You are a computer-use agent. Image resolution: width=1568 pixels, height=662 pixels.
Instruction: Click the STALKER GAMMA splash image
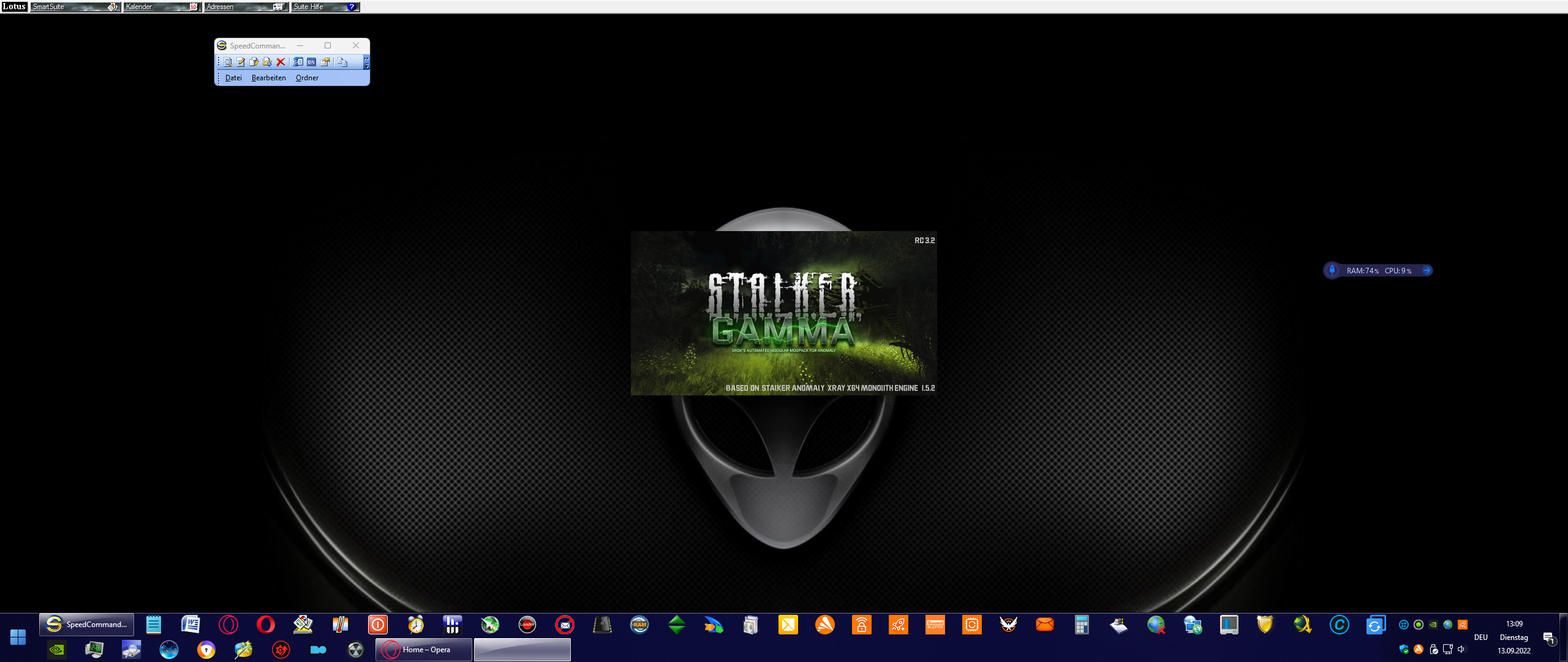tap(783, 313)
